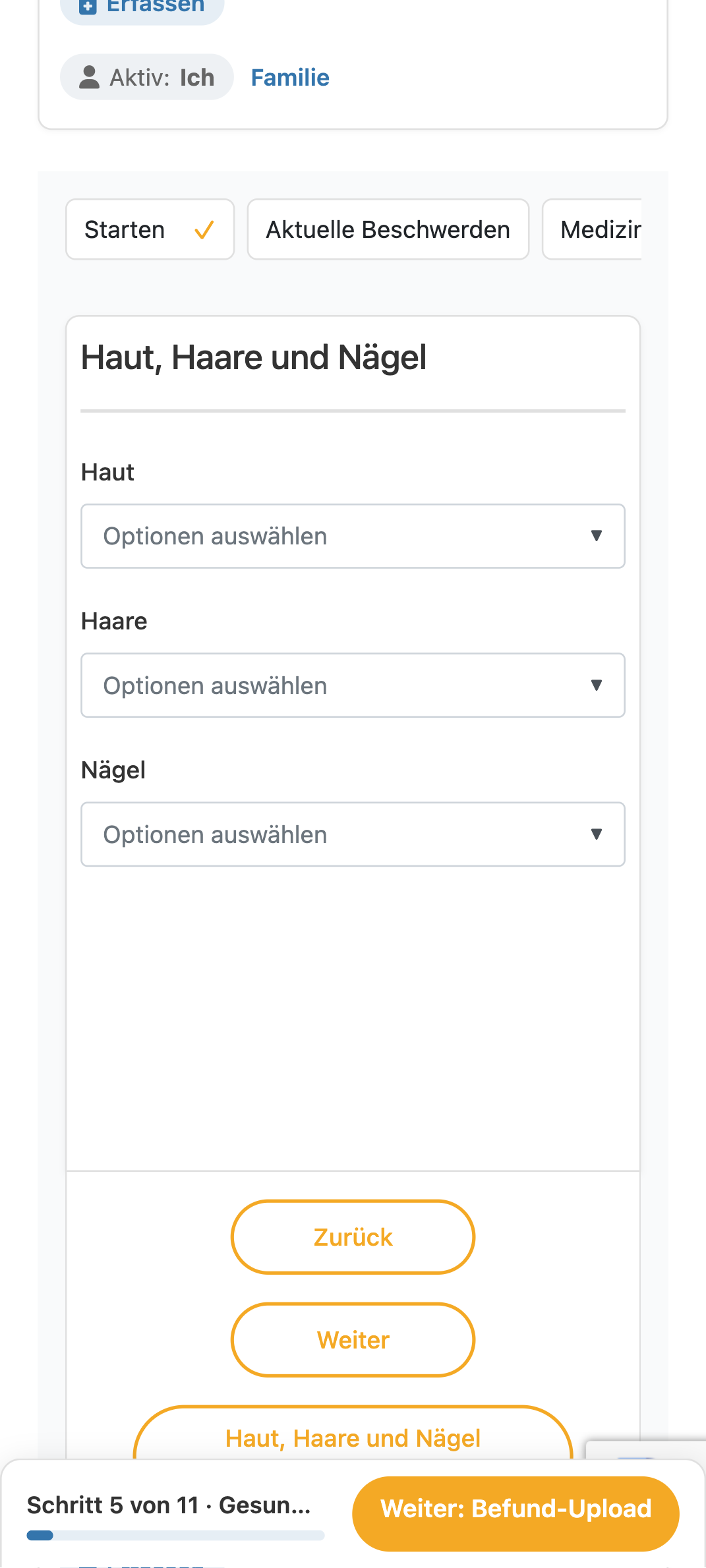Expand the Haare options selector

pyautogui.click(x=353, y=685)
